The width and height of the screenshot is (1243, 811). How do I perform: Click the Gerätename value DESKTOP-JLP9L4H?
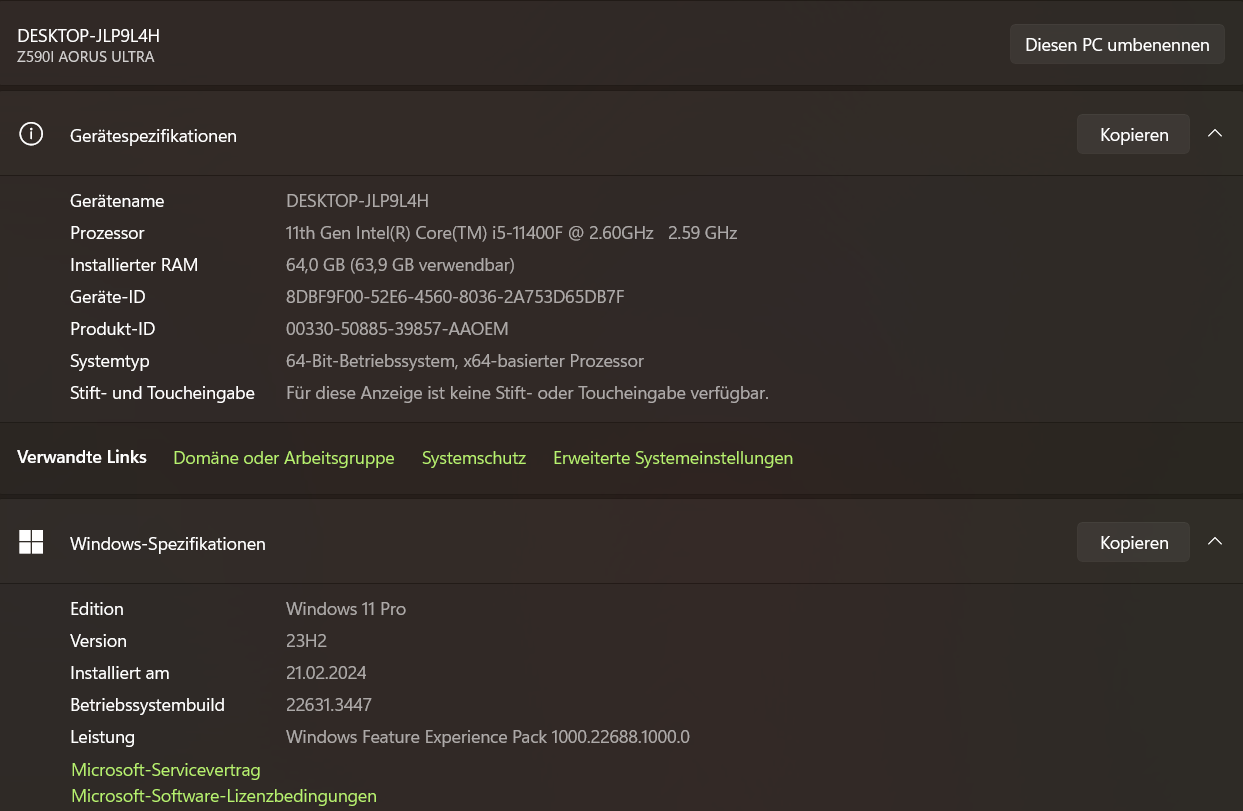[357, 201]
